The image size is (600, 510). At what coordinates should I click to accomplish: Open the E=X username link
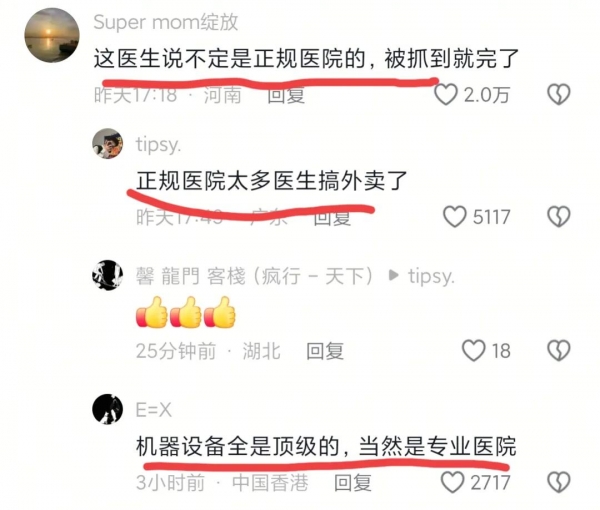tap(153, 410)
